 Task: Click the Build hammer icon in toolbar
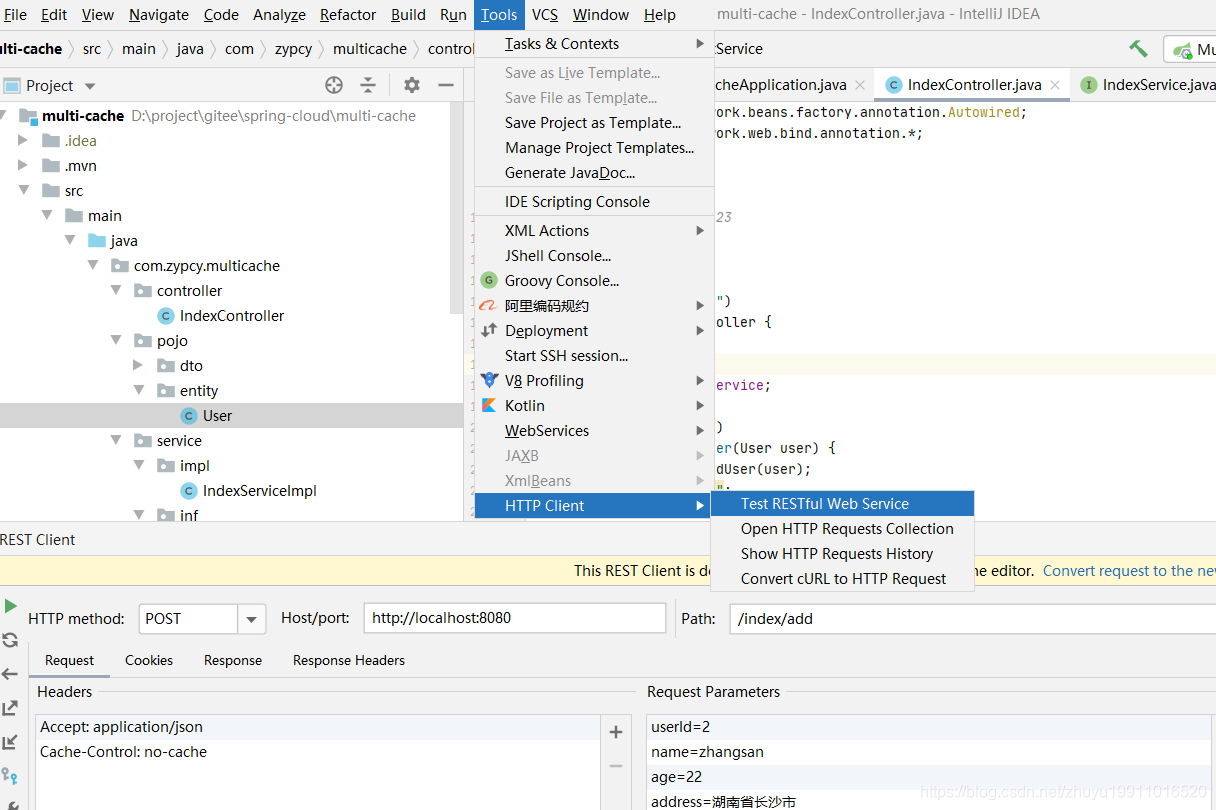[1138, 49]
